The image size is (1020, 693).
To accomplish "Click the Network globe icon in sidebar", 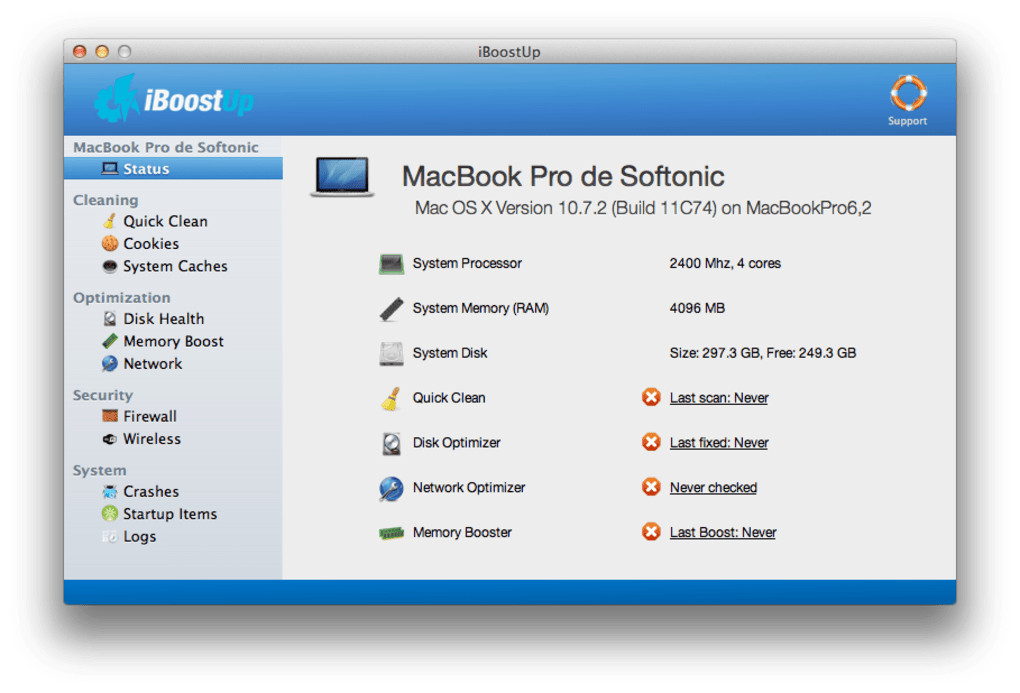I will coord(109,364).
